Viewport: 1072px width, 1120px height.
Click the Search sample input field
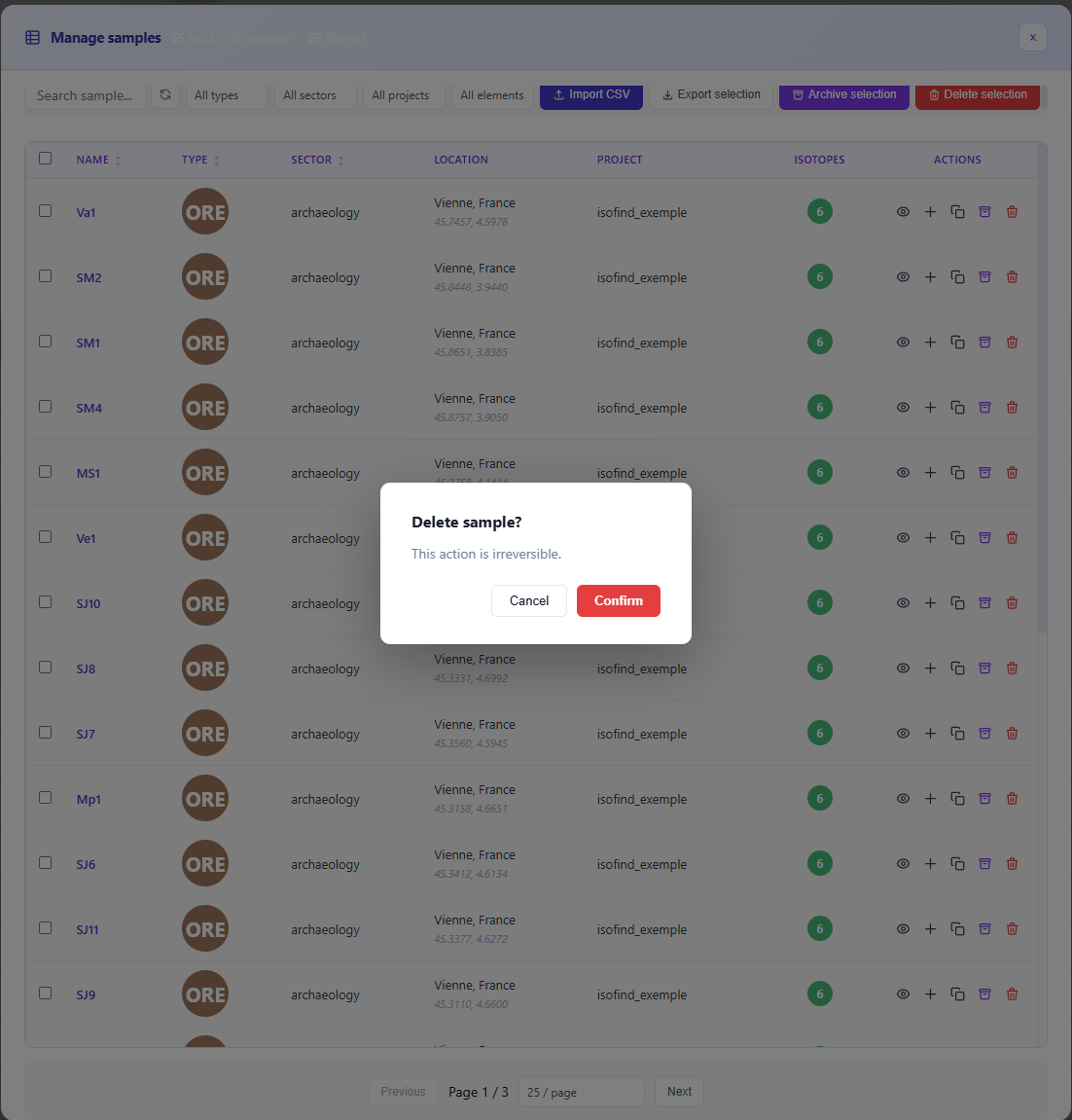(x=86, y=95)
